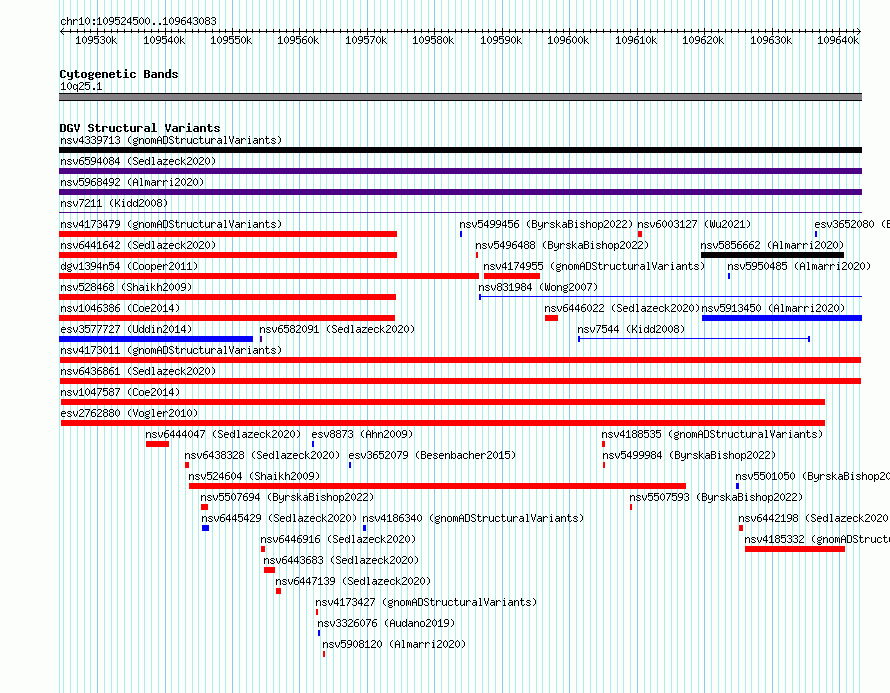The image size is (890, 693).
Task: Click nsv6447139 (Sedlazeck2020) label
Action: [353, 581]
